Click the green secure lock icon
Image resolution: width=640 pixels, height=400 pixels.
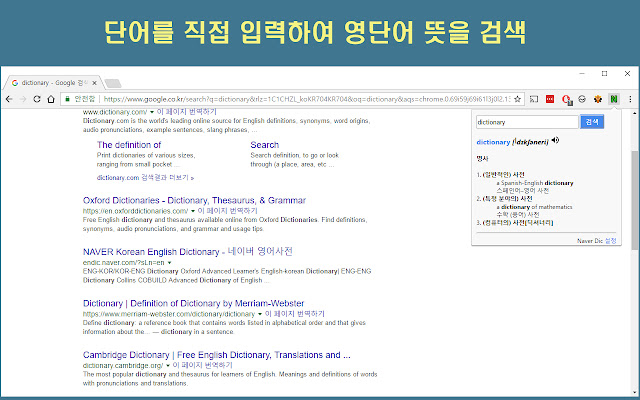[x=67, y=99]
